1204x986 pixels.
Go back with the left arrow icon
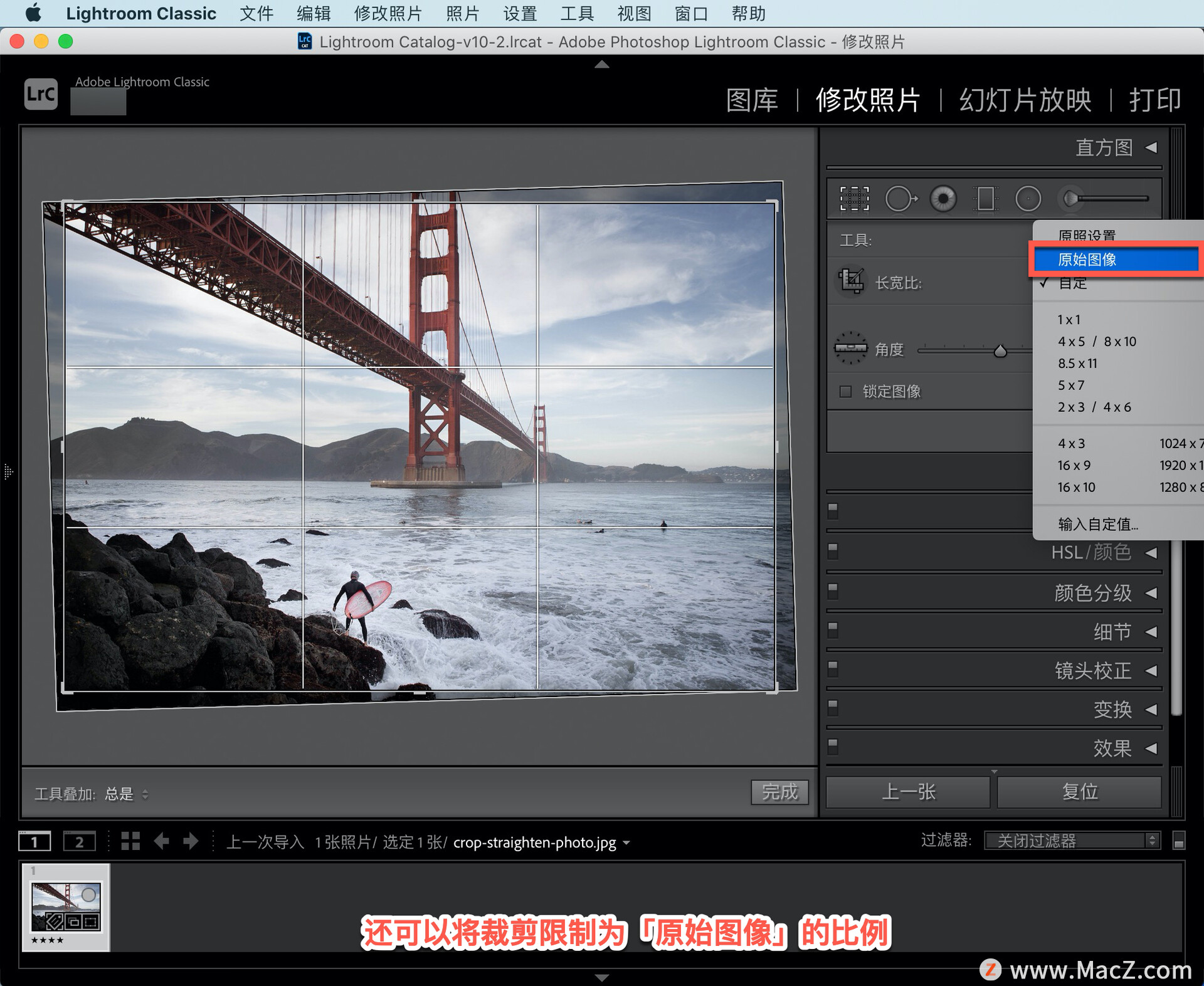point(161,841)
